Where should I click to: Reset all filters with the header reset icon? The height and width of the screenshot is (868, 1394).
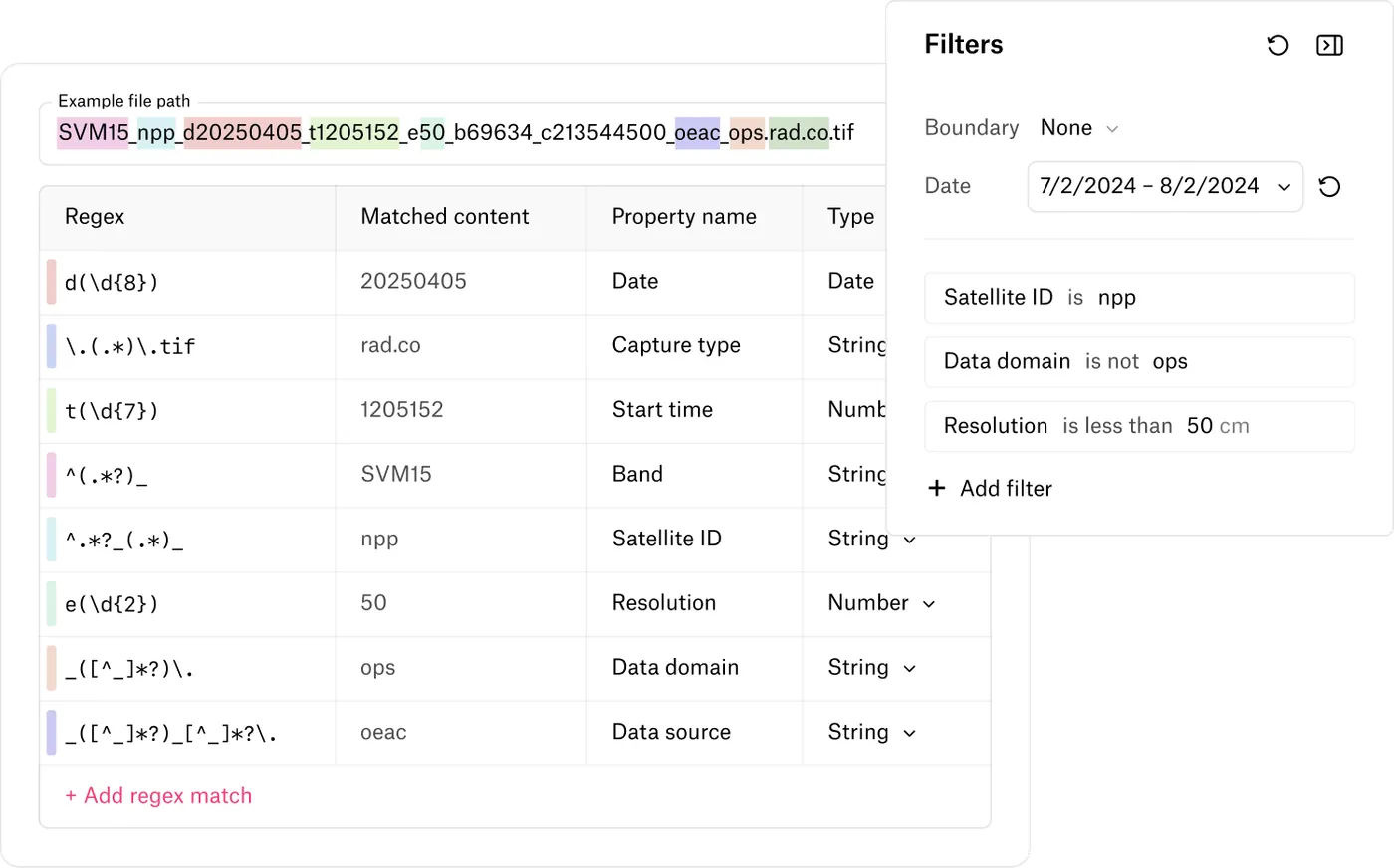pyautogui.click(x=1278, y=45)
